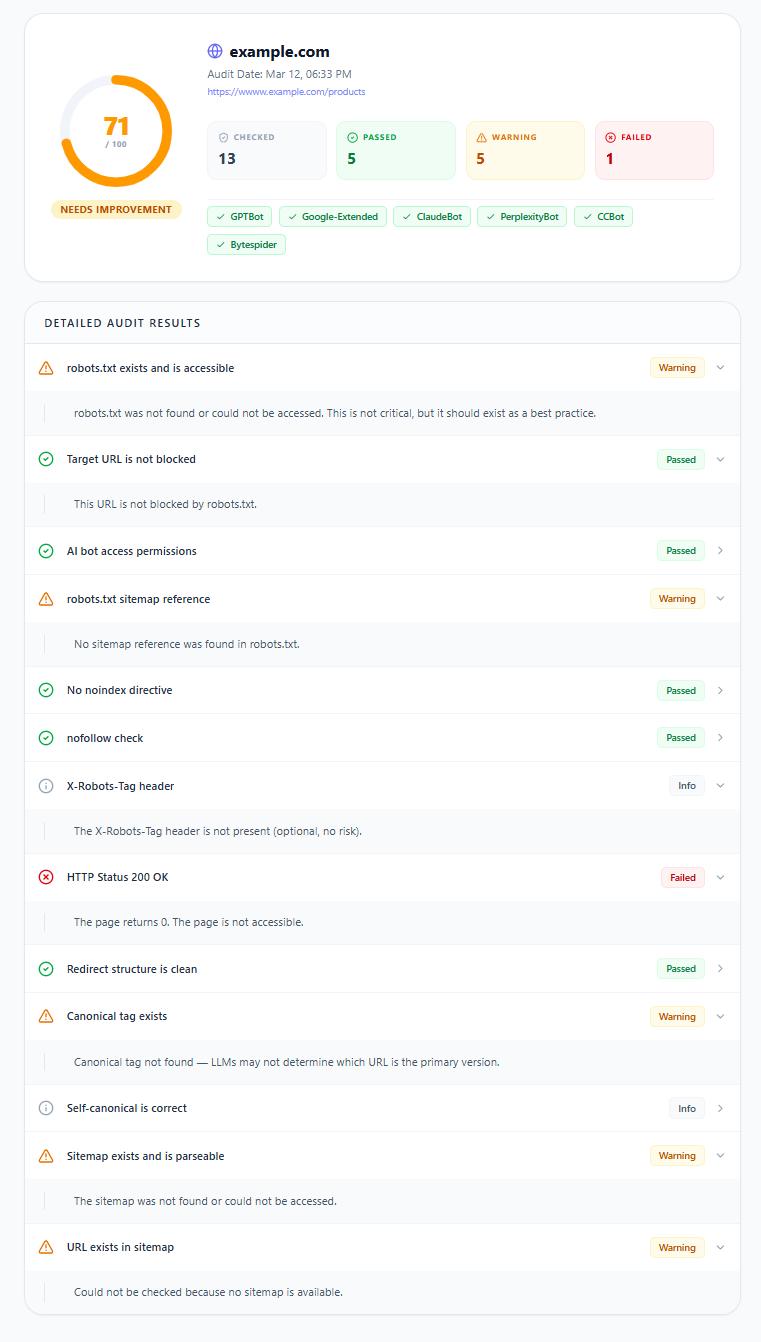761x1342 pixels.
Task: Click the Warning badge on Sitemap exists row
Action: pyautogui.click(x=677, y=1155)
